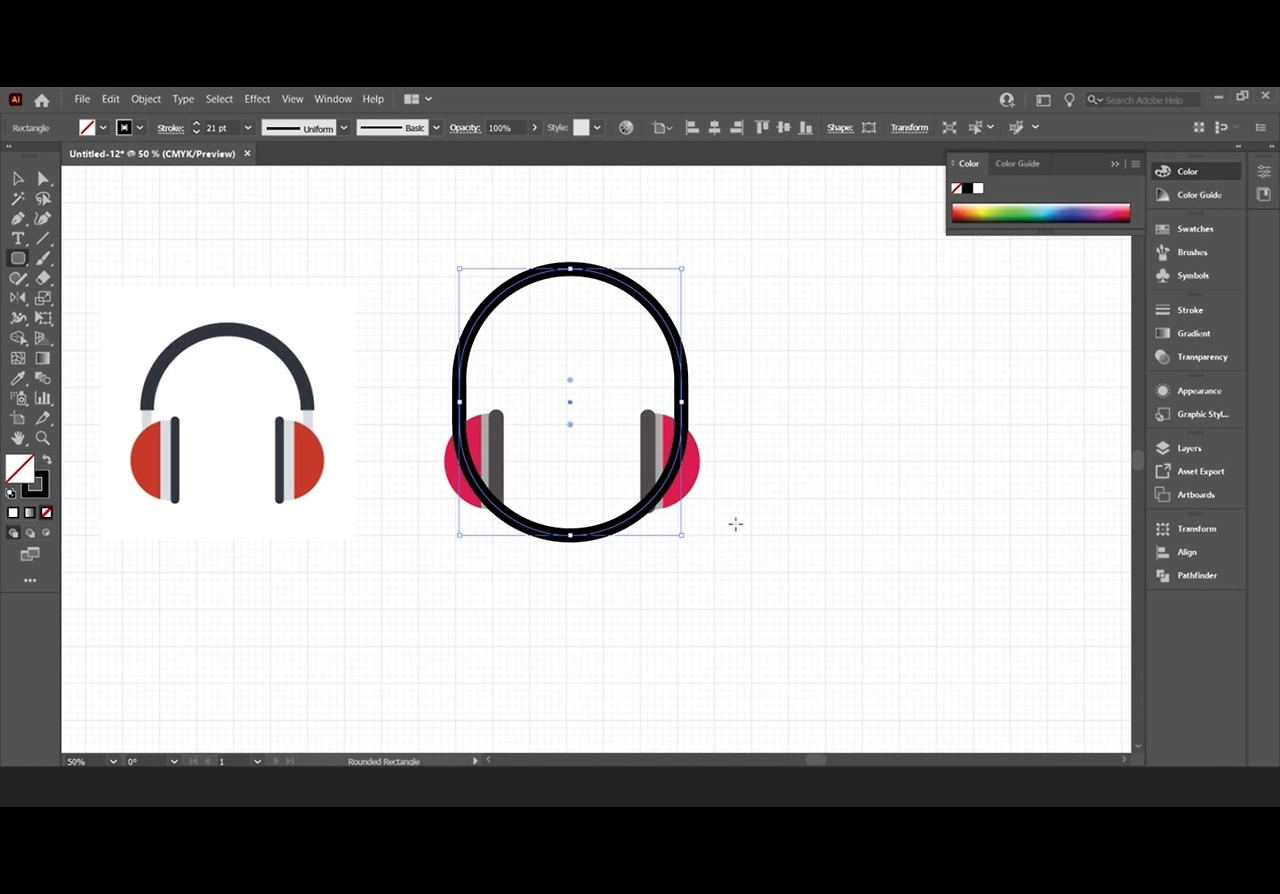Open the Edit Toolbar three dots
The image size is (1280, 894).
point(29,580)
